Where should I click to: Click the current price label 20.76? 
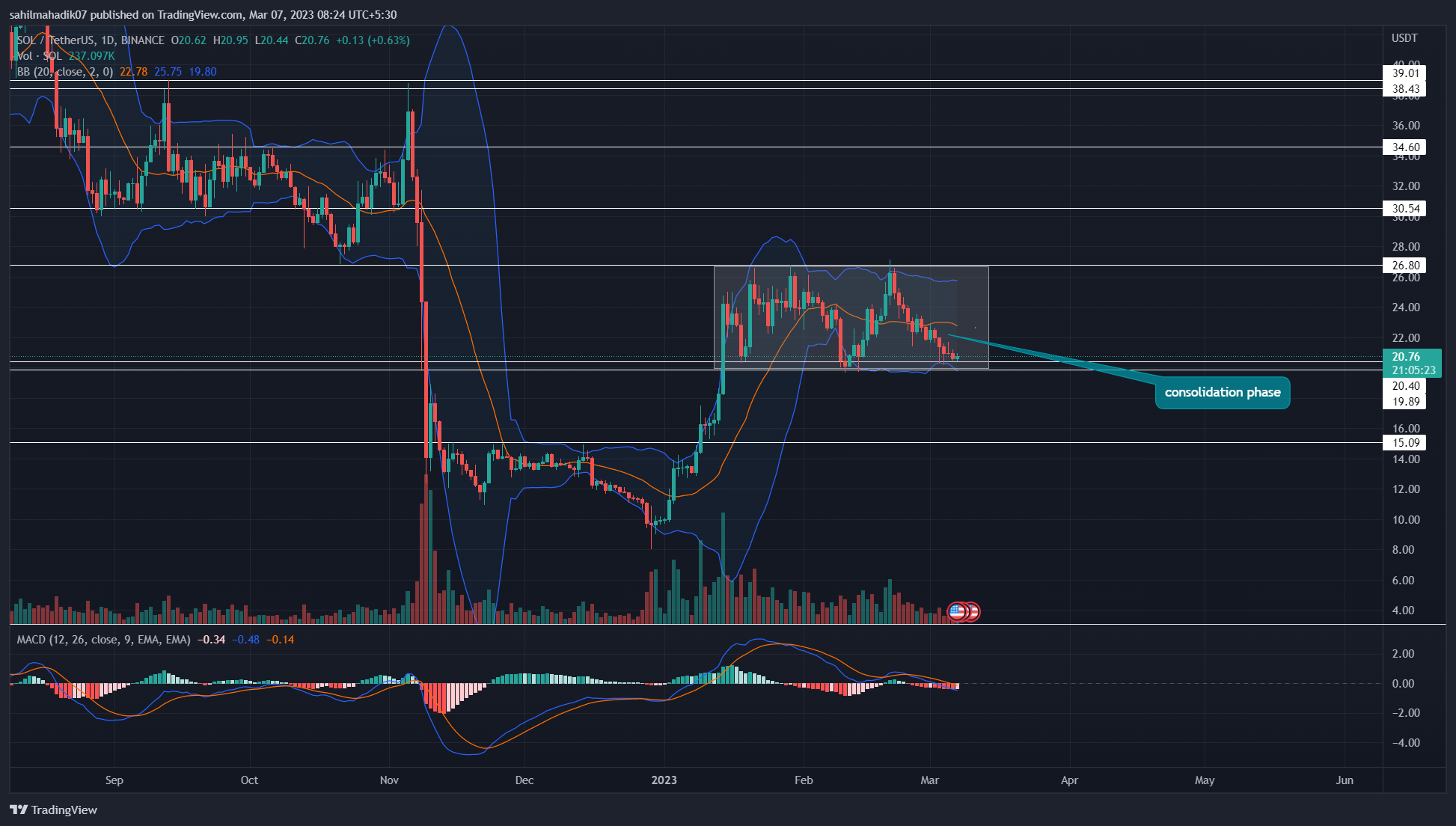(x=1406, y=357)
